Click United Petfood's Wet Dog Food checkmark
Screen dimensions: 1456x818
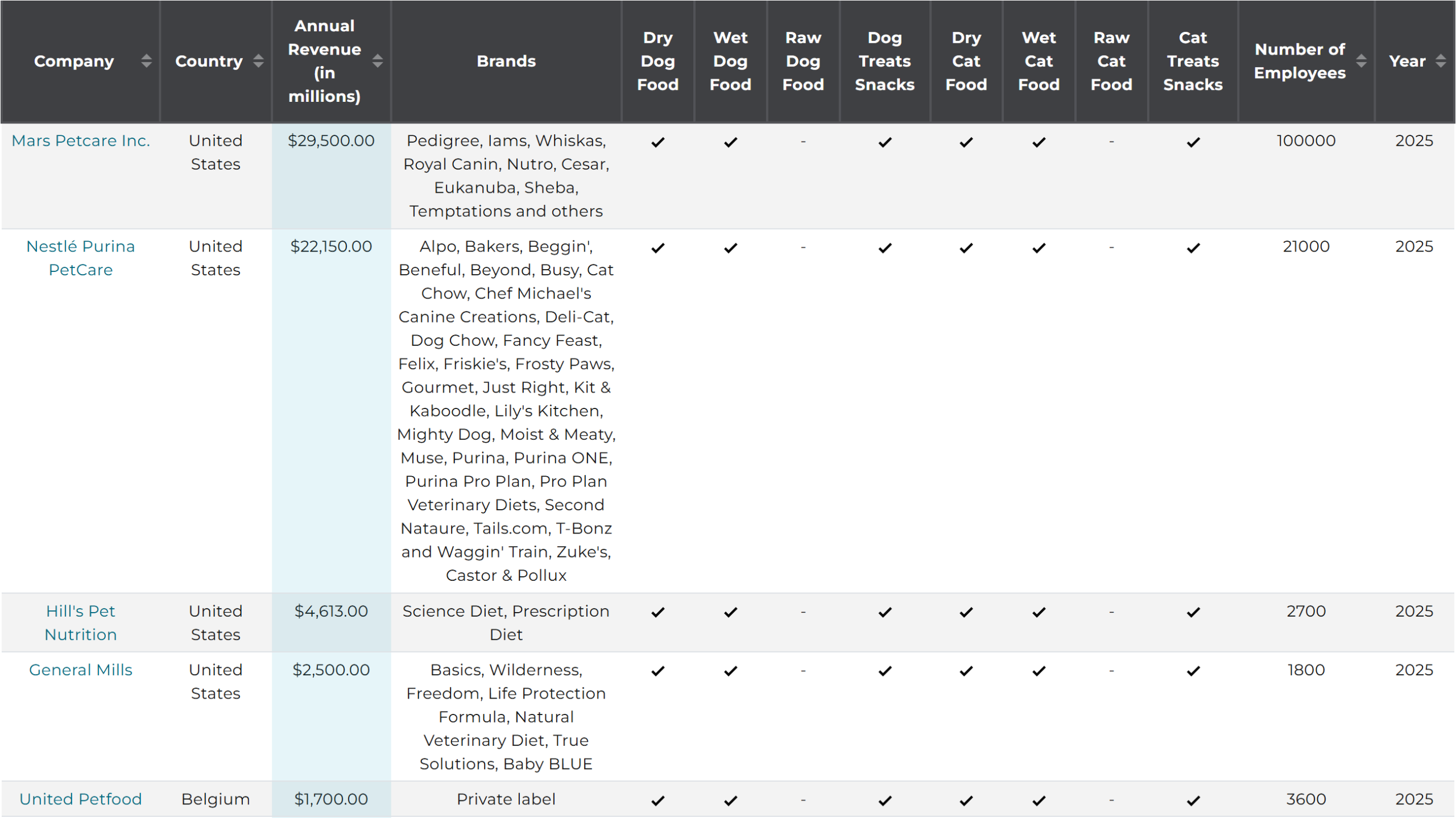click(731, 801)
